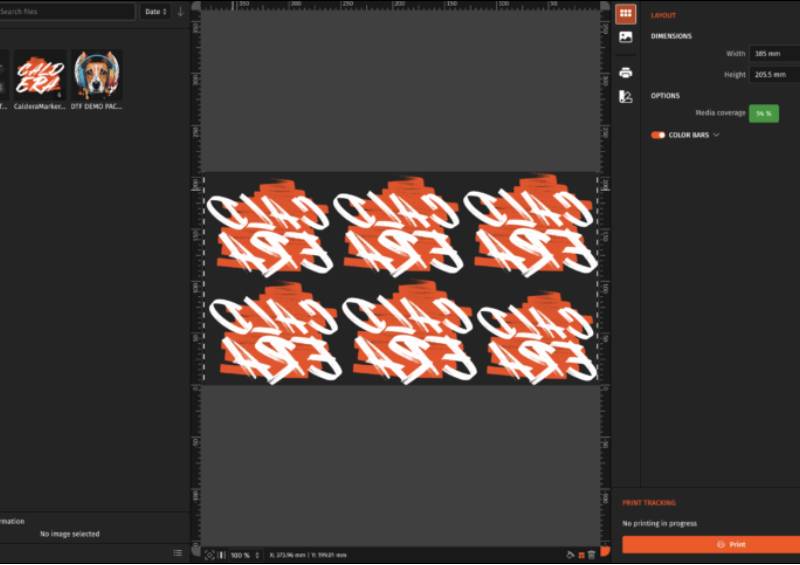
Task: Click the Height field showing 205.5 mm
Action: [x=773, y=74]
